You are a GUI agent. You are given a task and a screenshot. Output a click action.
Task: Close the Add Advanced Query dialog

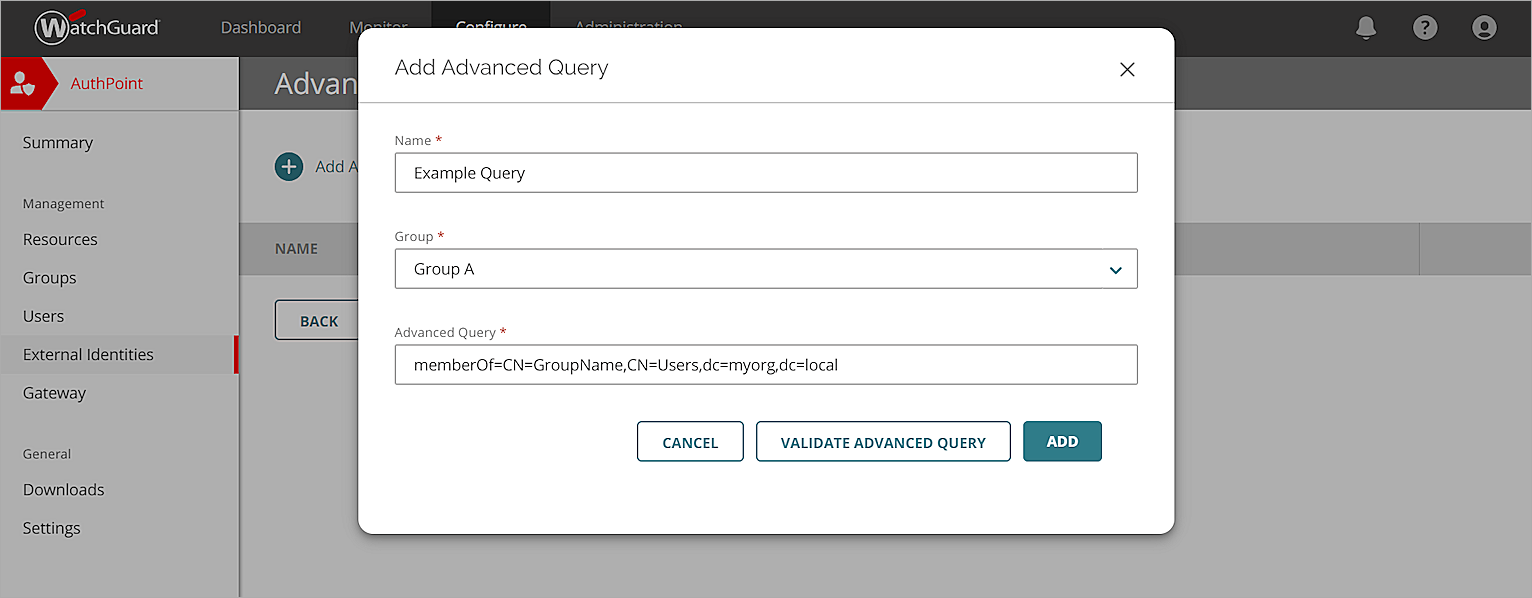pos(1127,70)
